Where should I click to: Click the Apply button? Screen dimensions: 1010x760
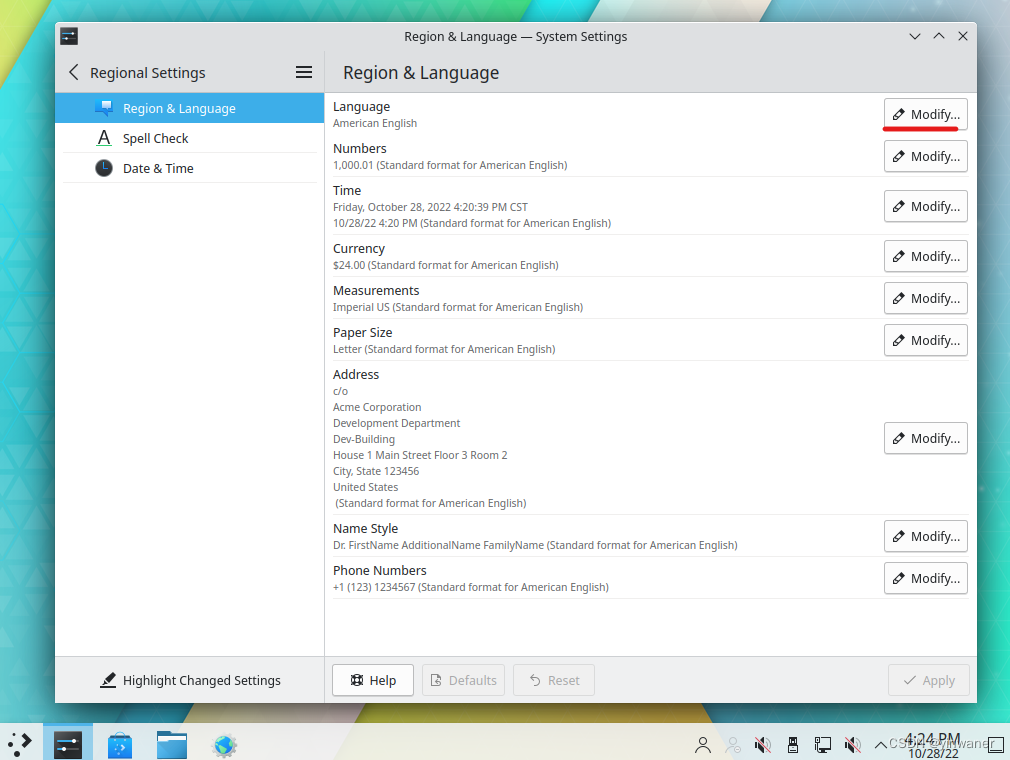tap(929, 680)
